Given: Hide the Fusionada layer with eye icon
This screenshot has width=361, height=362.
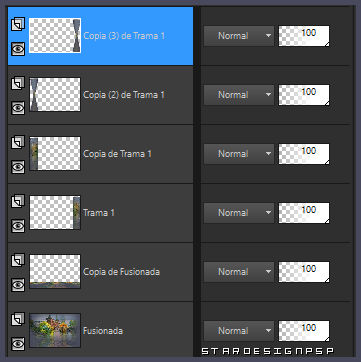Looking at the screenshot, I should click(18, 343).
